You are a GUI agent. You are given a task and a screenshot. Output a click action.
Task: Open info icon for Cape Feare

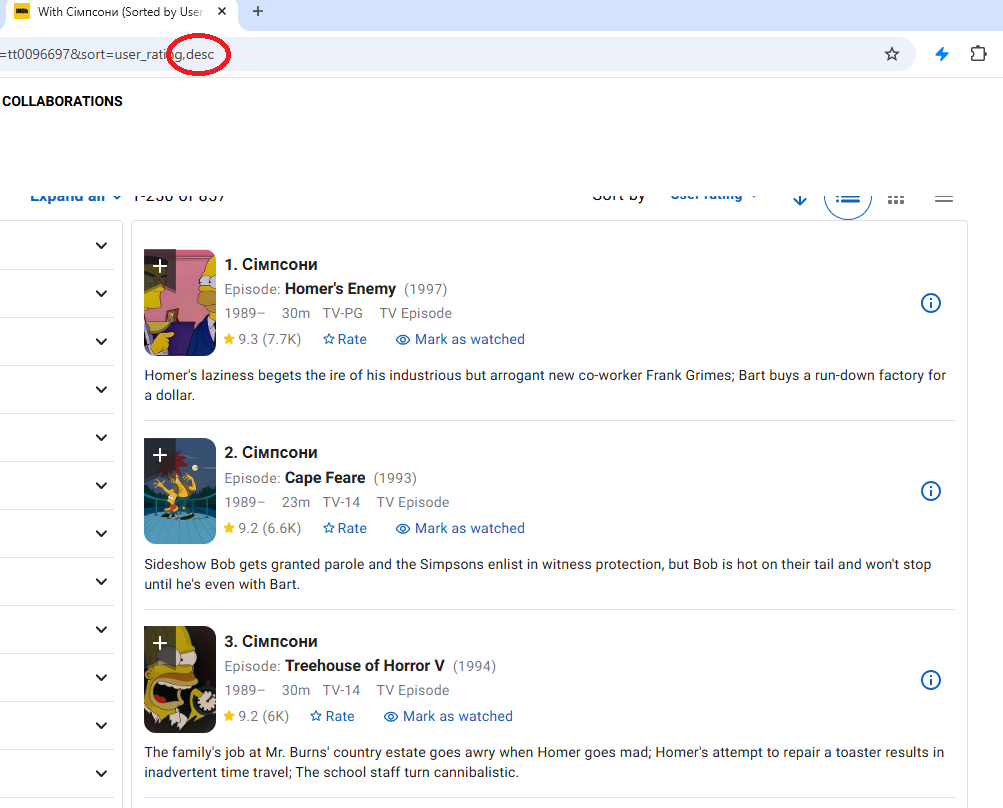coord(931,491)
